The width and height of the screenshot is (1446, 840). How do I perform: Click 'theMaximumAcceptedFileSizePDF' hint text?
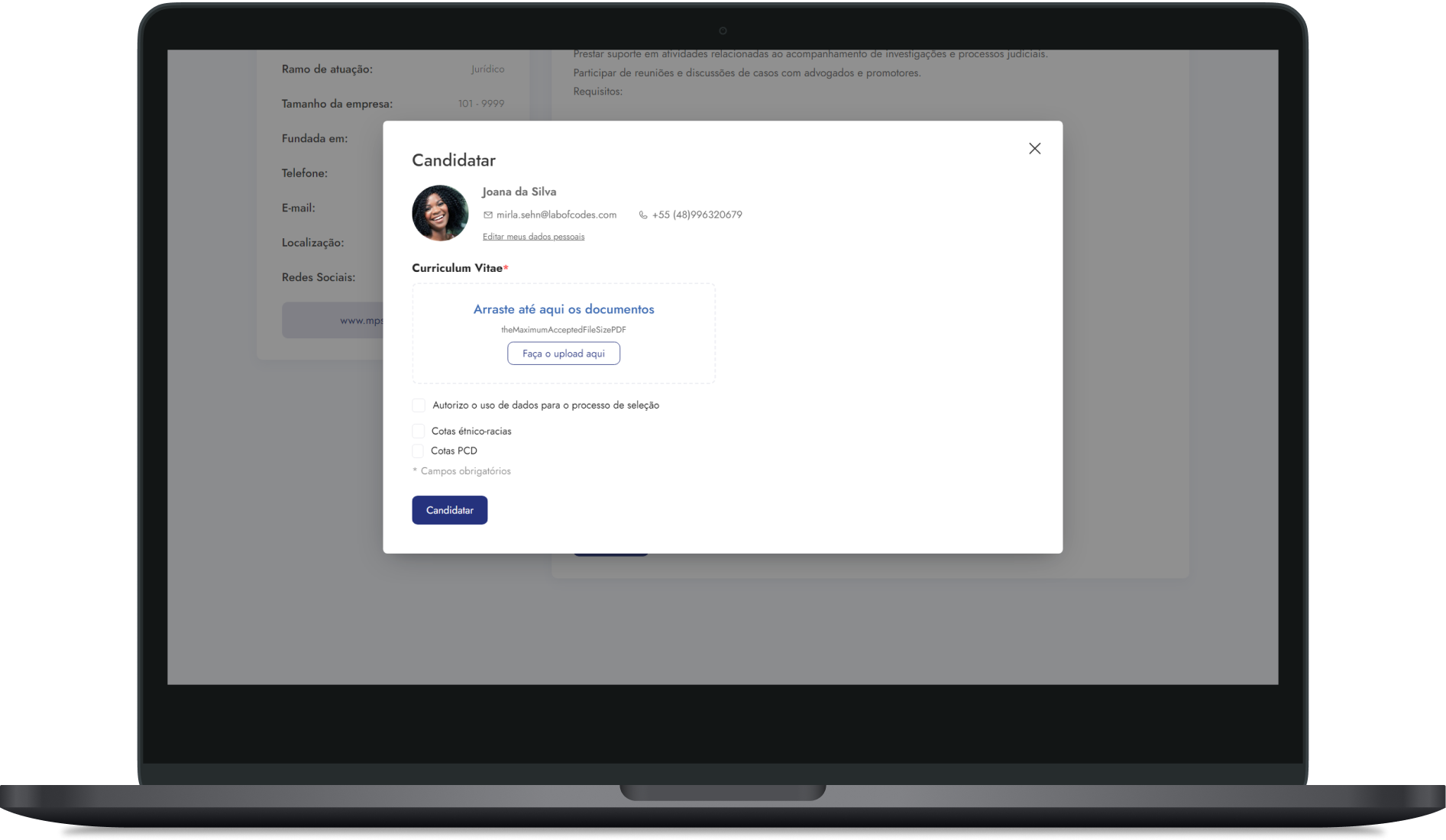[564, 330]
